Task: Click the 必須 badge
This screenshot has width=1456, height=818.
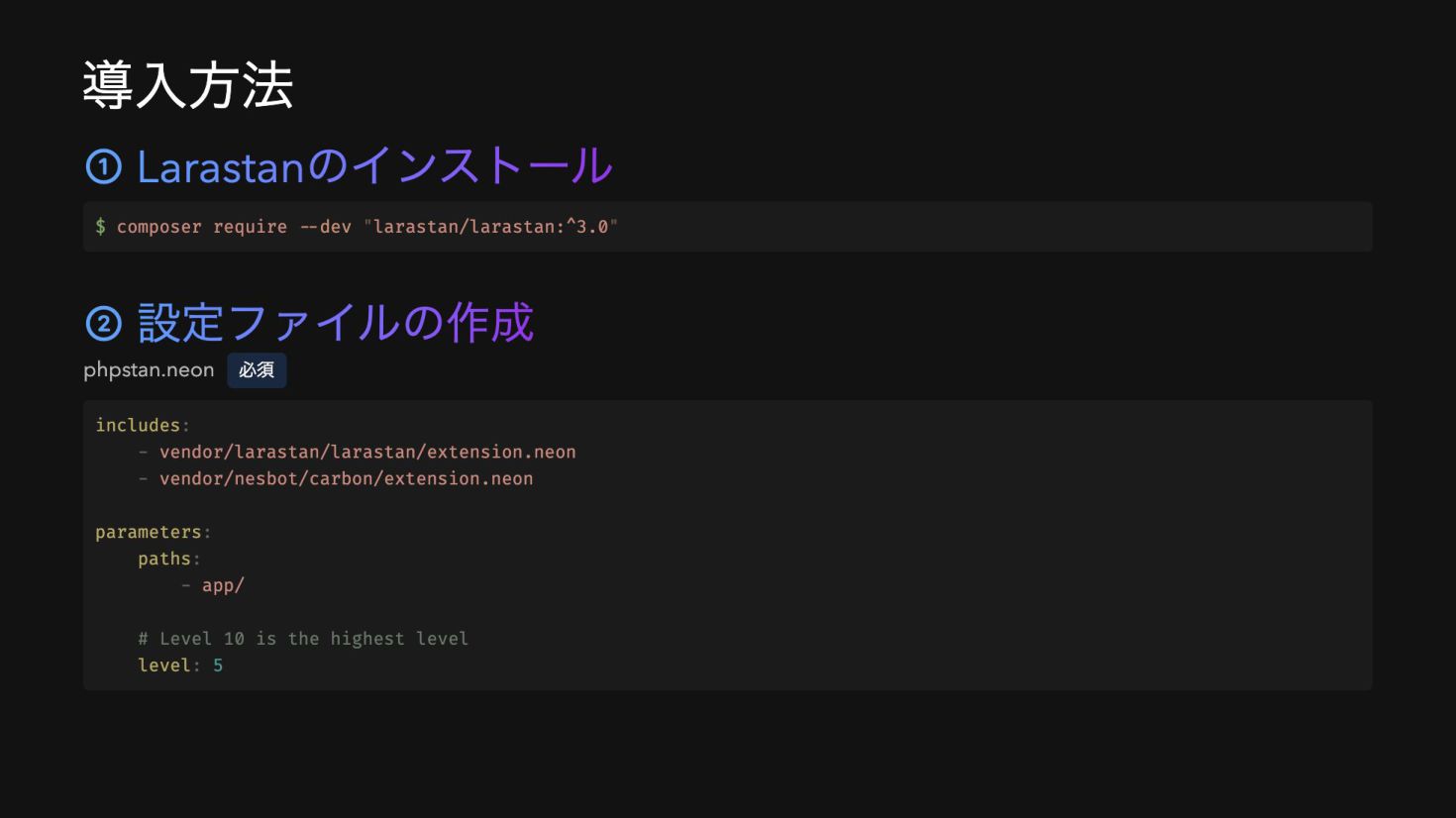Action: [x=257, y=370]
